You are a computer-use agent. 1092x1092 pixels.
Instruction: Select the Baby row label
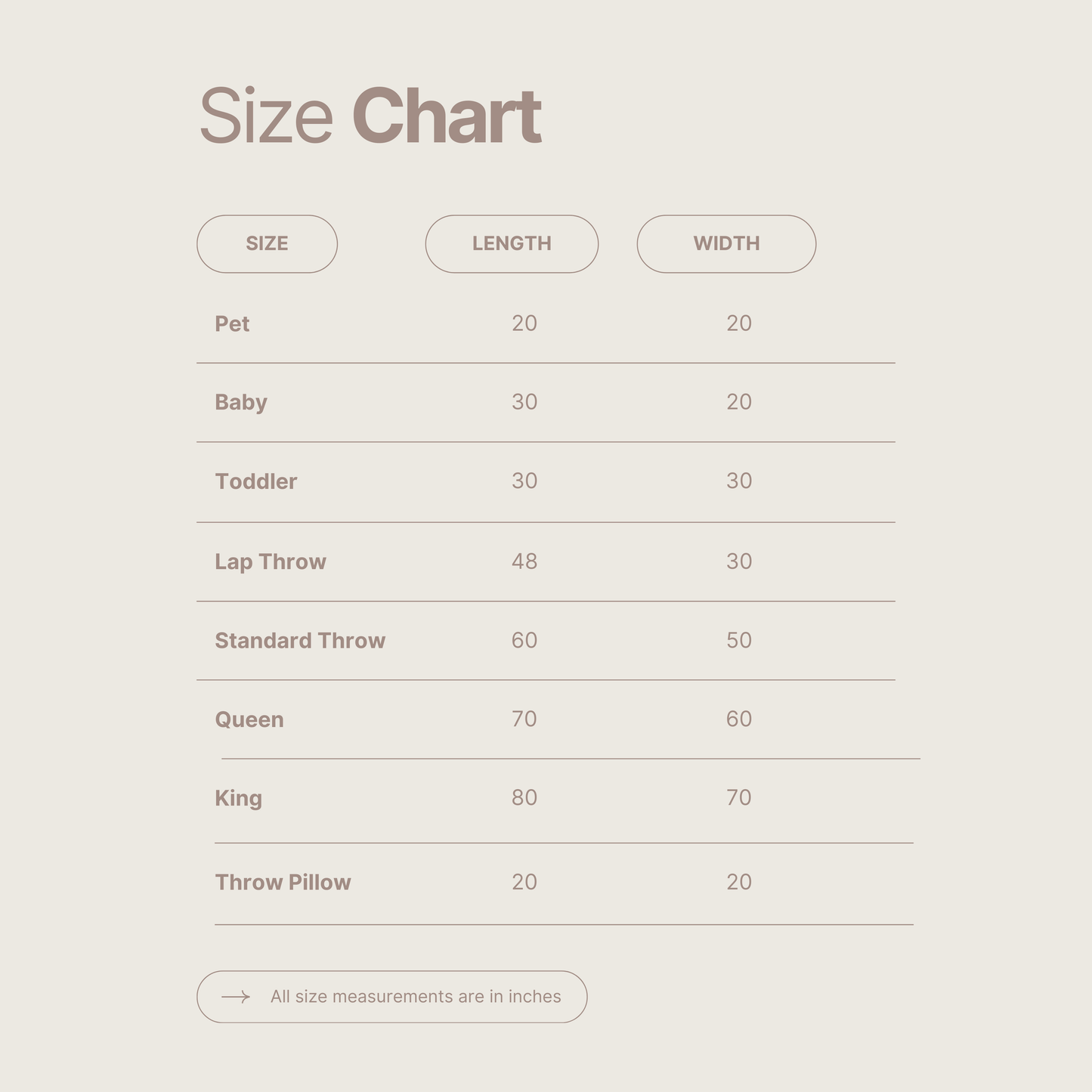pos(241,402)
